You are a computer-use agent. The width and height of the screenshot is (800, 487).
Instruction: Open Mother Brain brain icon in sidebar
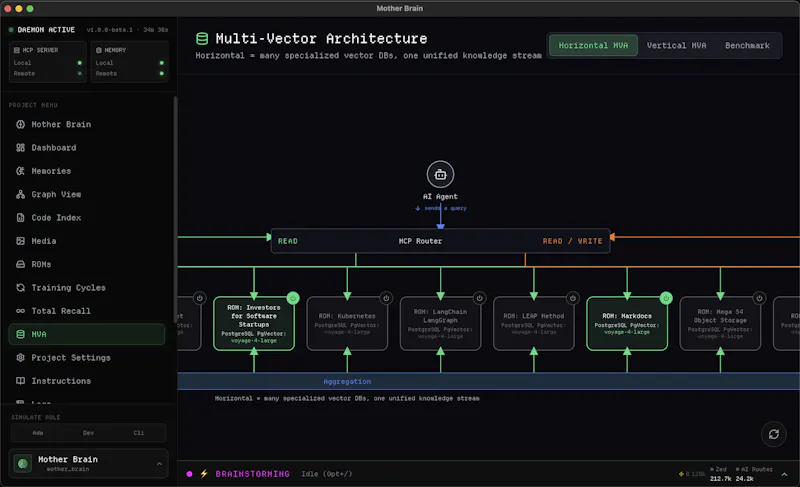(20, 124)
